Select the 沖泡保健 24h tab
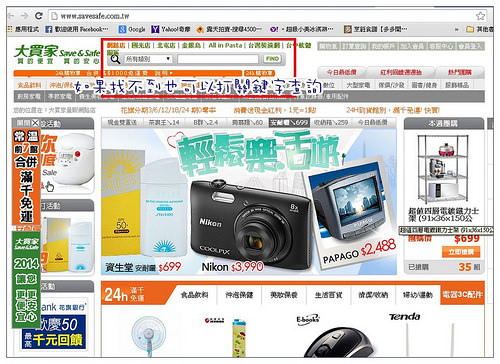 pyautogui.click(x=239, y=295)
